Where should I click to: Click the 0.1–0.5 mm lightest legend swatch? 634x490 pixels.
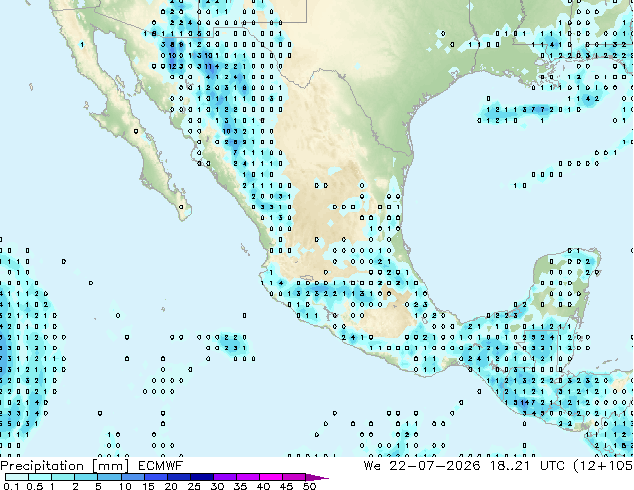click(17, 477)
